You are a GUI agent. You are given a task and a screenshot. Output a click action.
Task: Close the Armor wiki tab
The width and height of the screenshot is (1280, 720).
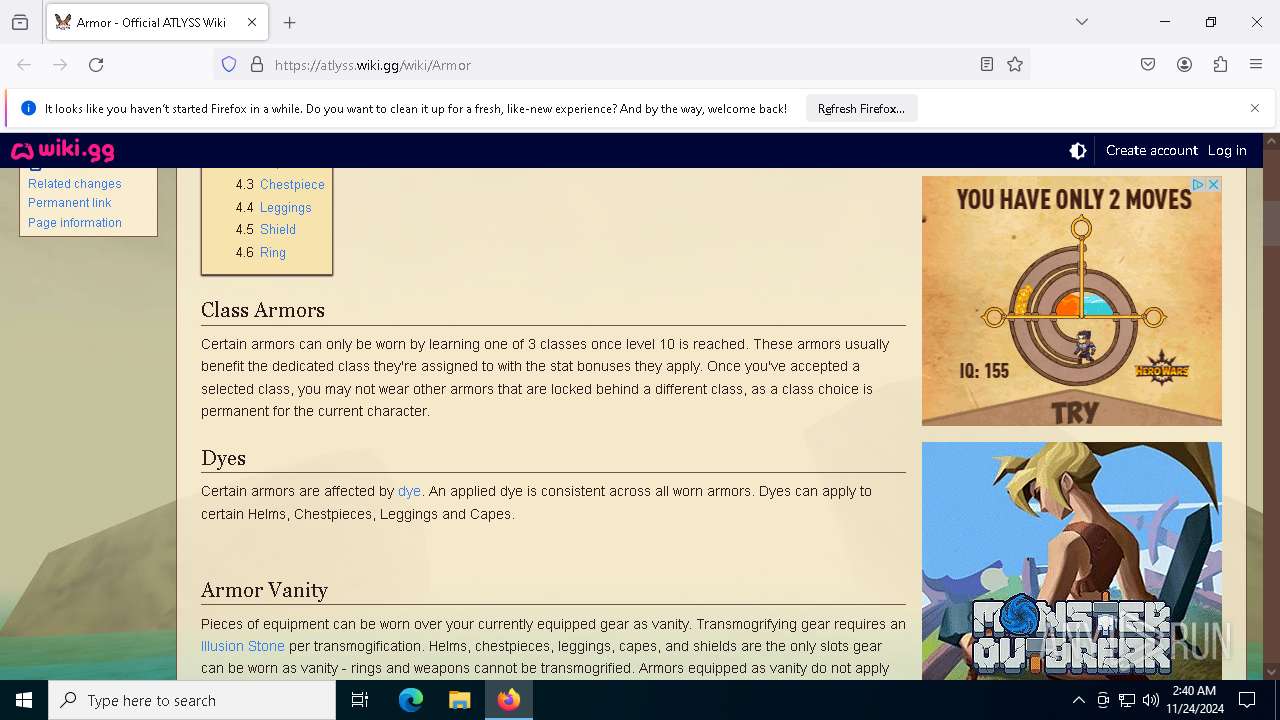[x=252, y=22]
